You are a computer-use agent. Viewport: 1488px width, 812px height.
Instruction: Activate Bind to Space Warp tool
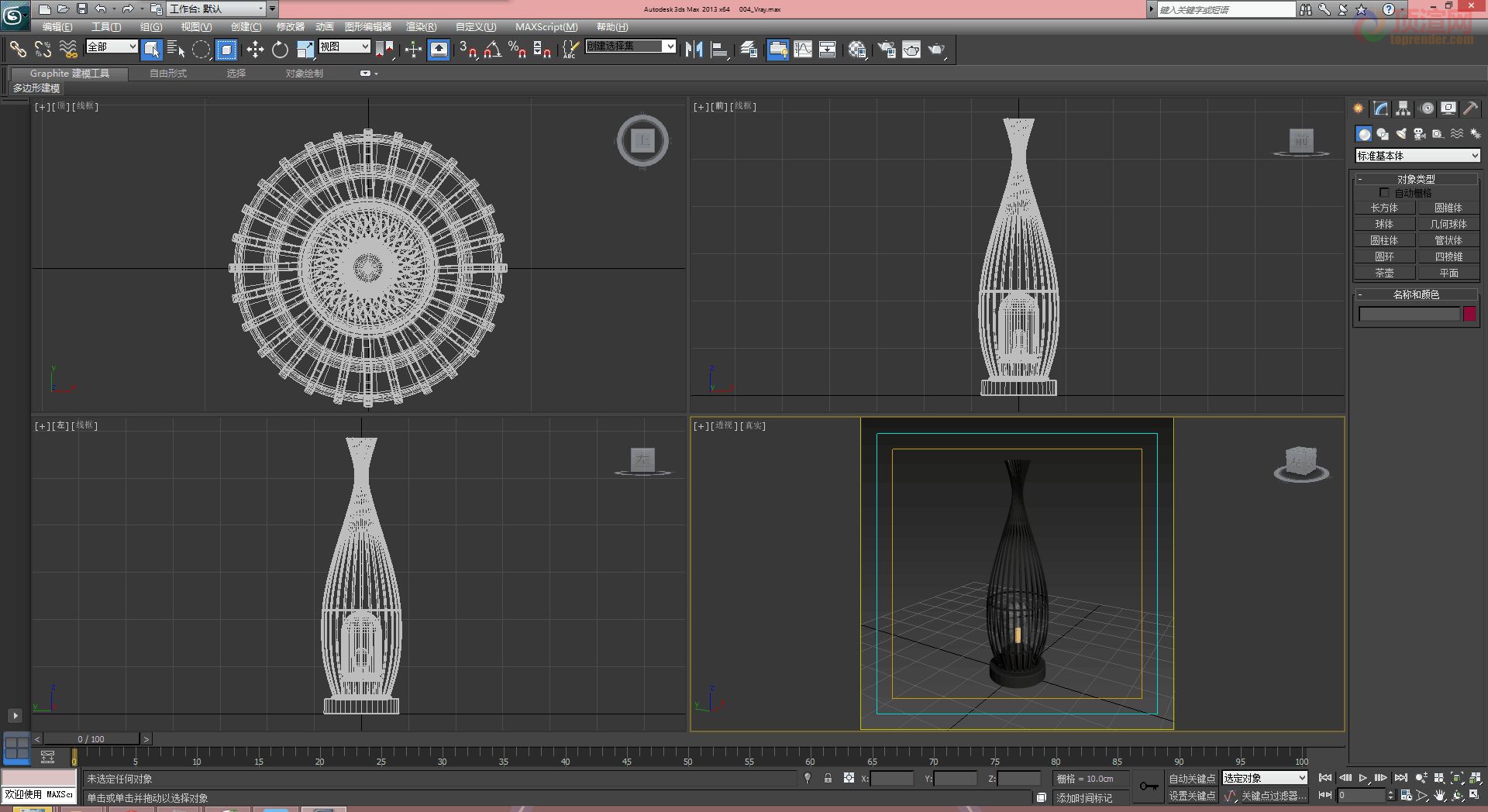68,50
